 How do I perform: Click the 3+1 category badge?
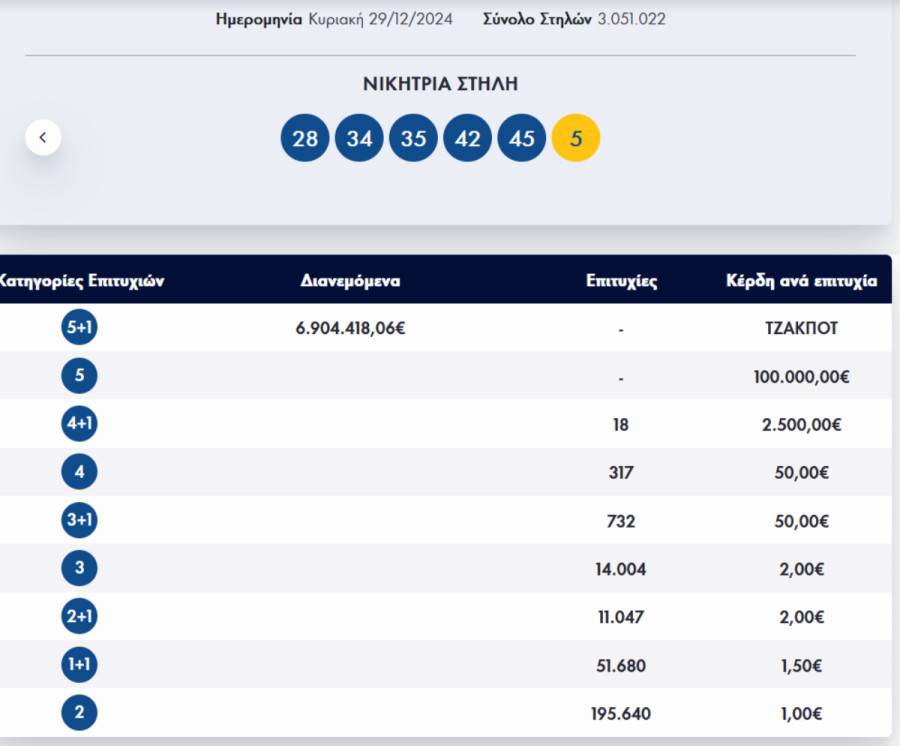coord(80,521)
